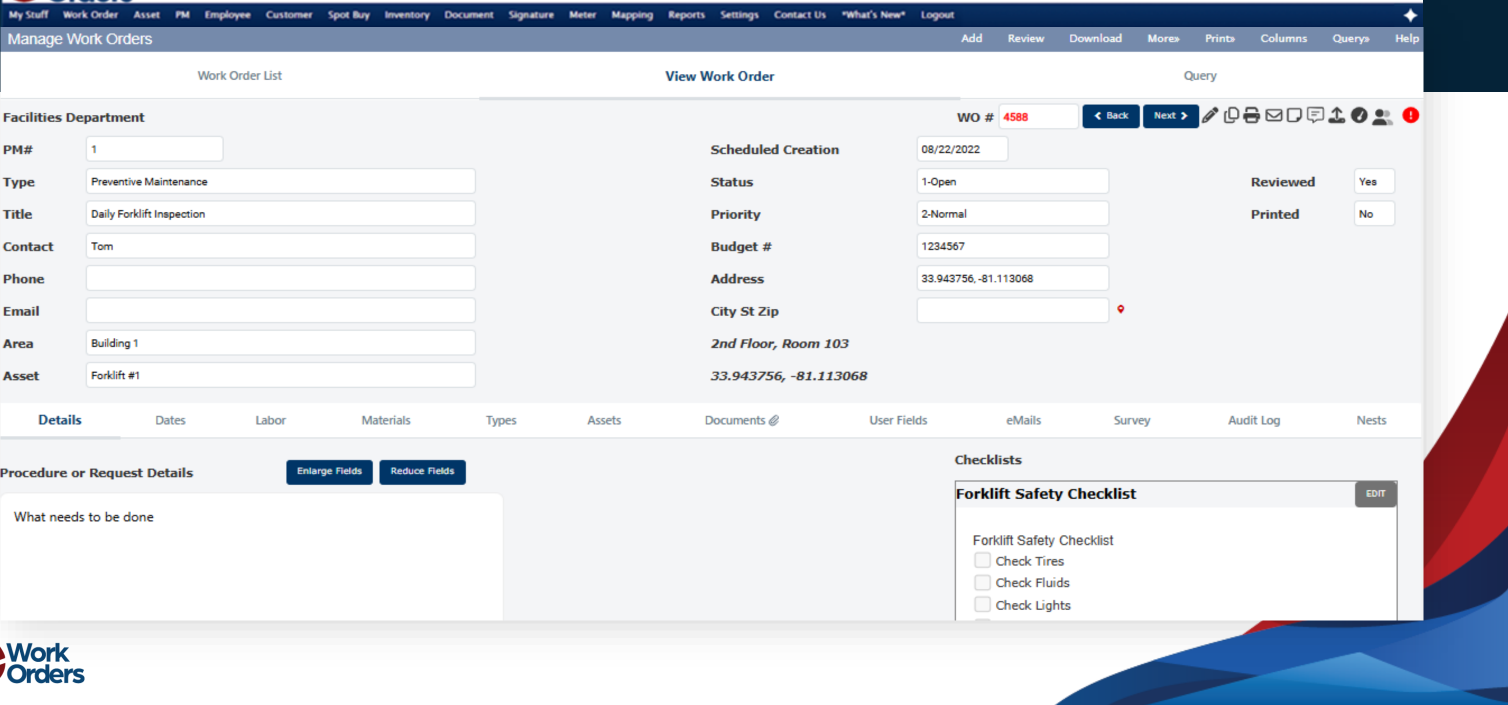Screen dimensions: 1508x705
Task: Click the copy work order icon
Action: click(x=1231, y=116)
